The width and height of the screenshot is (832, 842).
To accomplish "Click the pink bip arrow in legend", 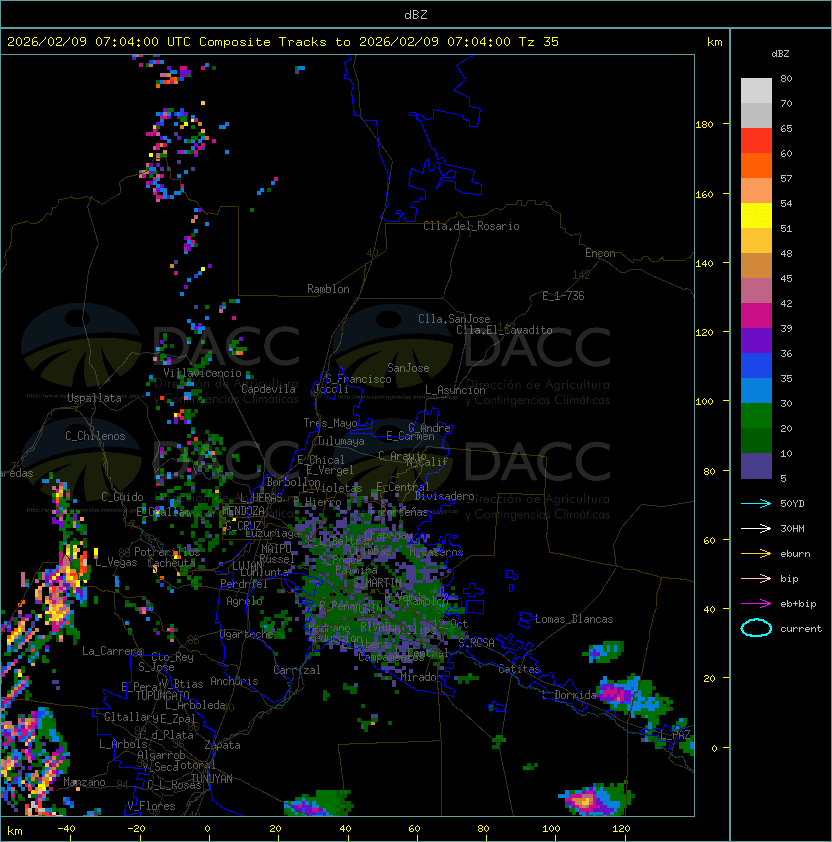I will click(x=756, y=579).
